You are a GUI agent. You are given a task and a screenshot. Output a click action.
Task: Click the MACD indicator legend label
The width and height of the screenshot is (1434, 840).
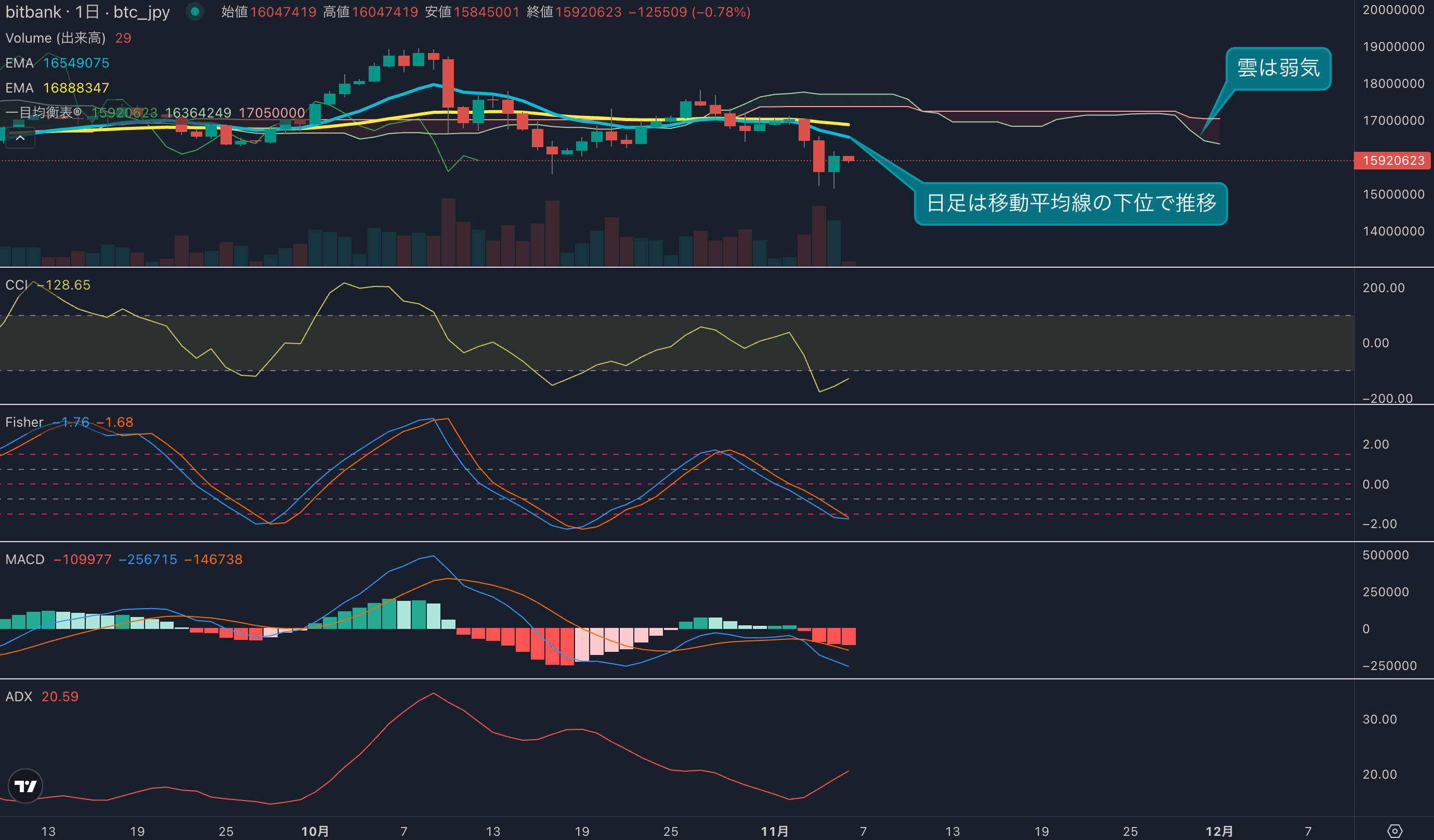pos(25,560)
